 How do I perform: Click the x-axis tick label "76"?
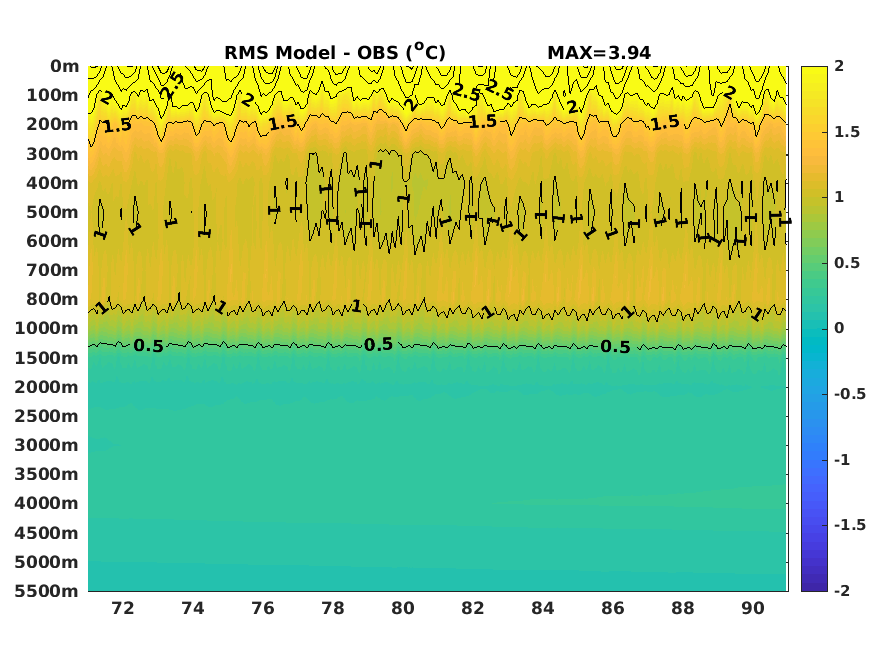[263, 608]
